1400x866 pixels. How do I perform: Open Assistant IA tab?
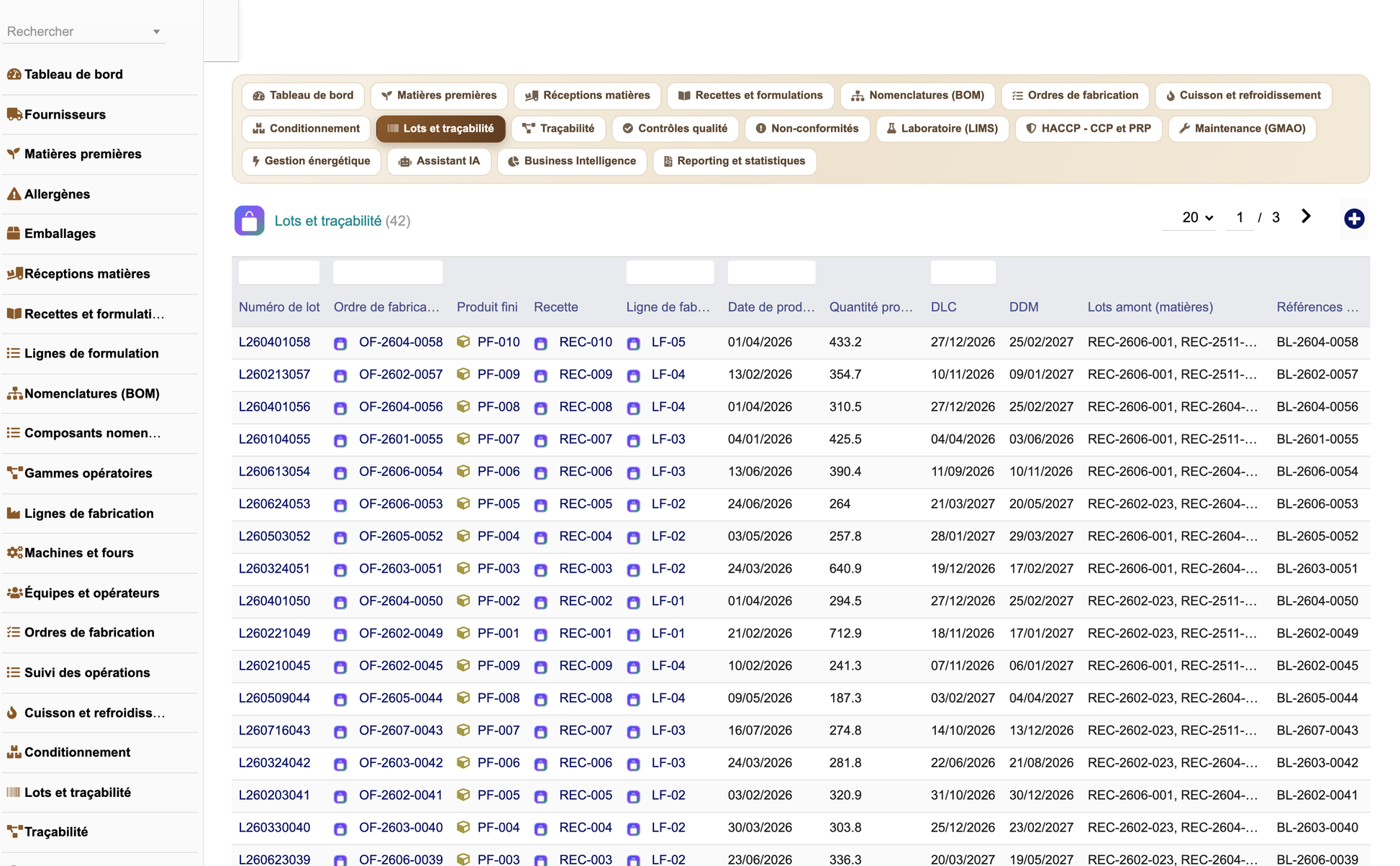point(439,161)
